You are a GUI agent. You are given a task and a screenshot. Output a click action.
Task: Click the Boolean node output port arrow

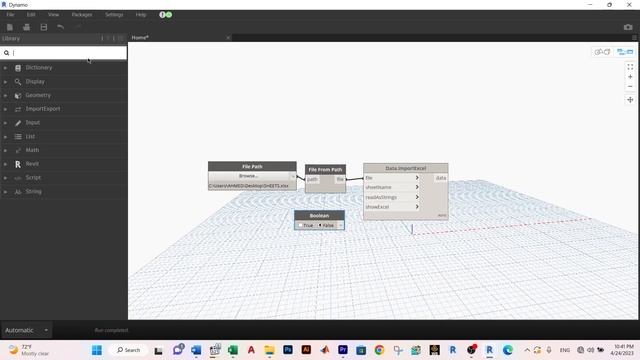coord(341,225)
